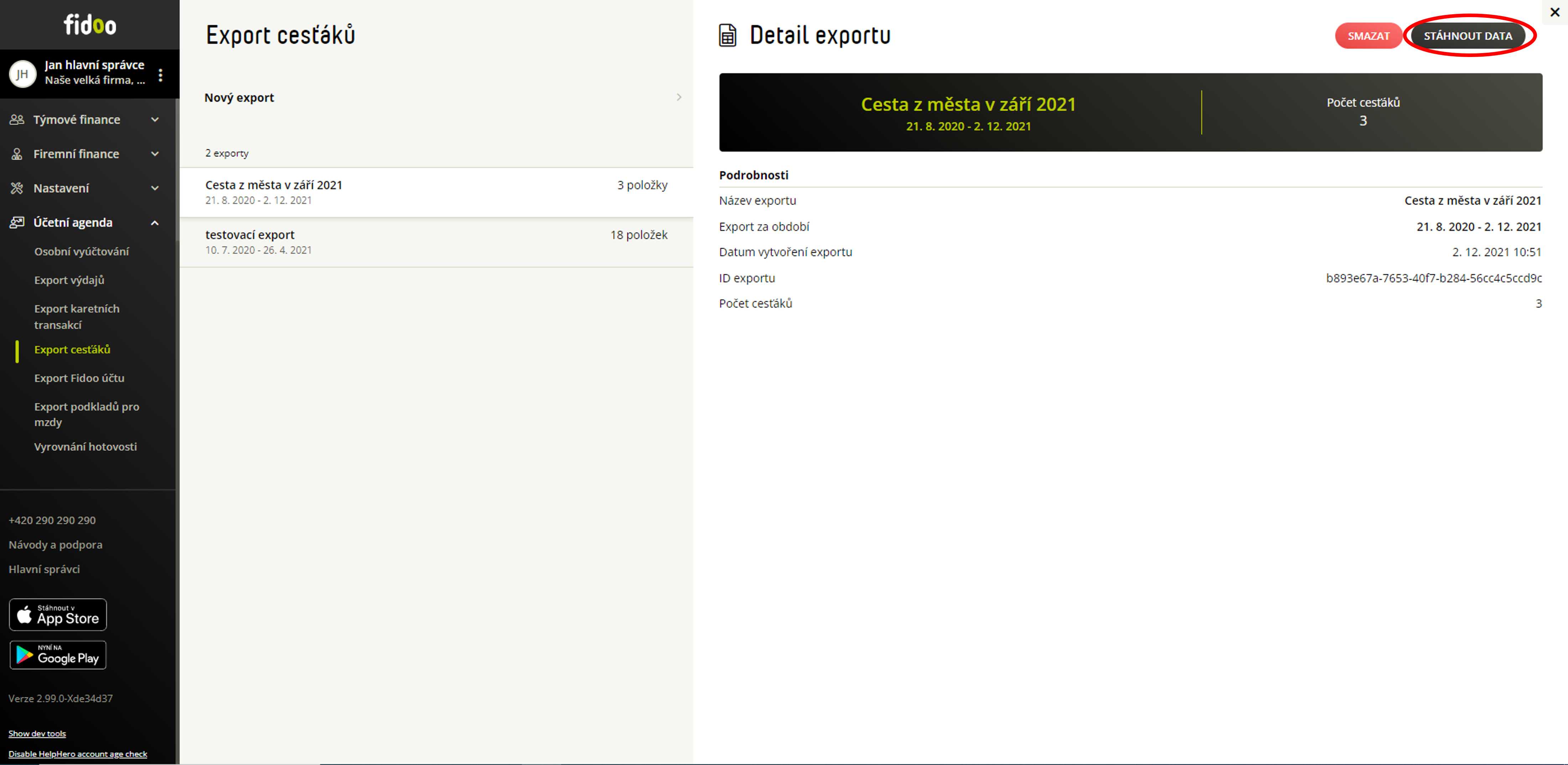
Task: Click the Účetní agenda icon
Action: click(17, 222)
